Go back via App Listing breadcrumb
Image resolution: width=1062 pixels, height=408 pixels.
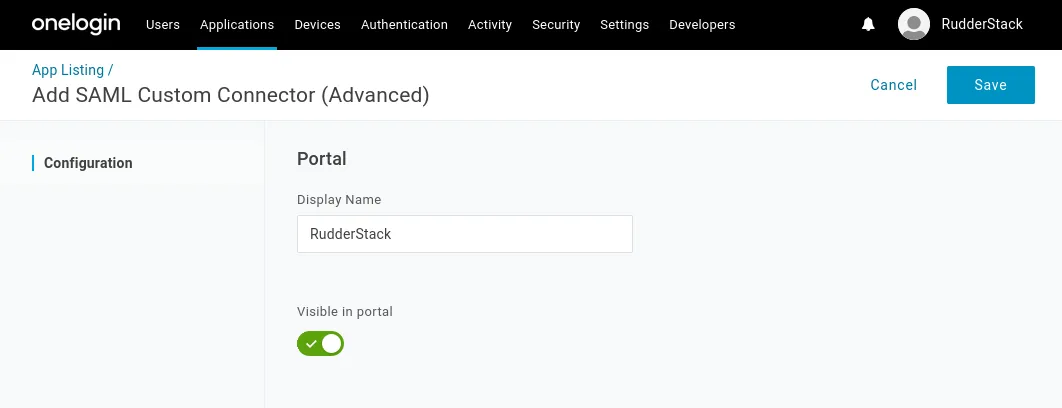[x=68, y=70]
